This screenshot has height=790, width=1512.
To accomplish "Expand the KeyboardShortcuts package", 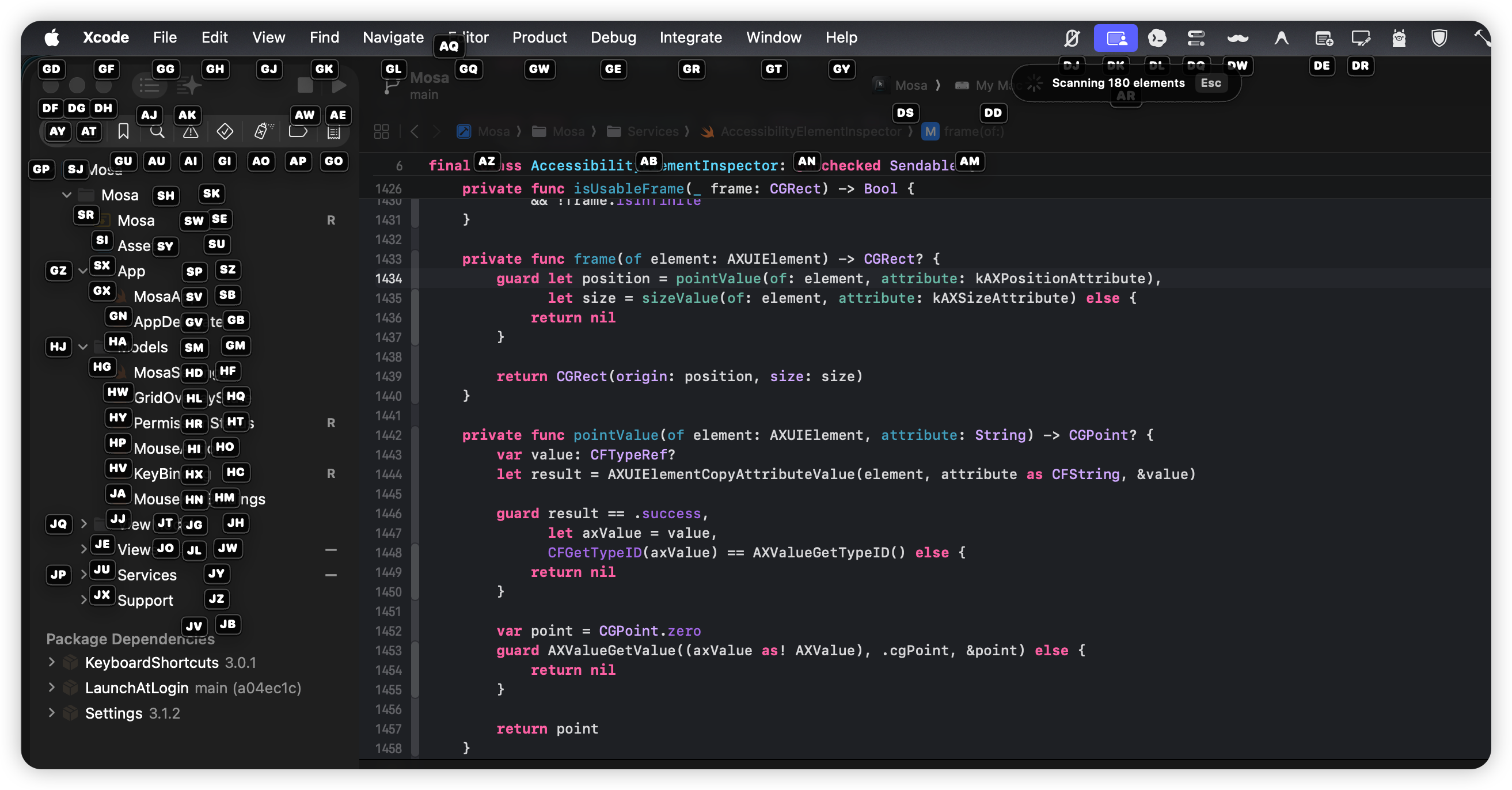I will pyautogui.click(x=52, y=662).
